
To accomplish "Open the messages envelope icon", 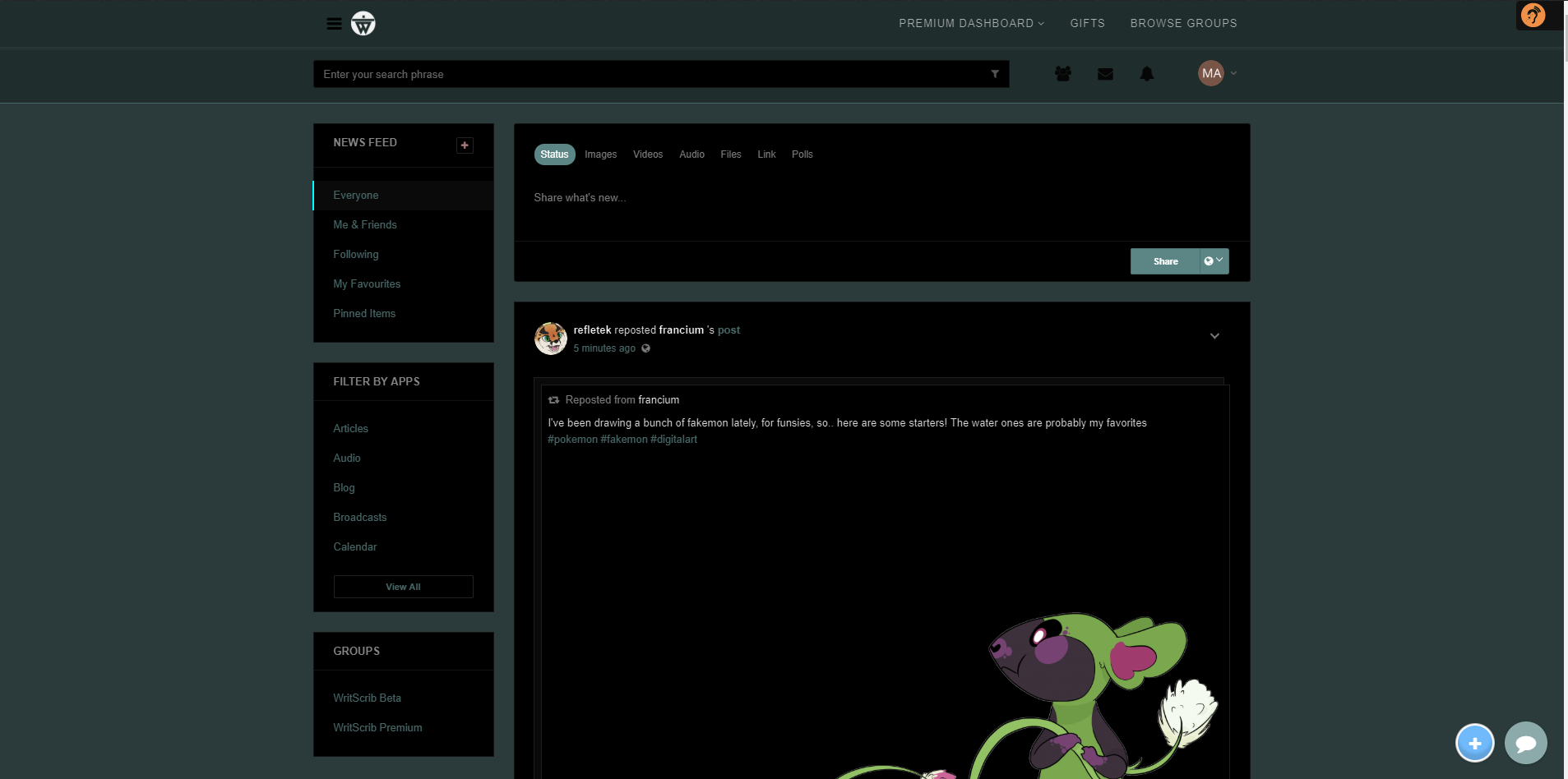I will tap(1105, 74).
